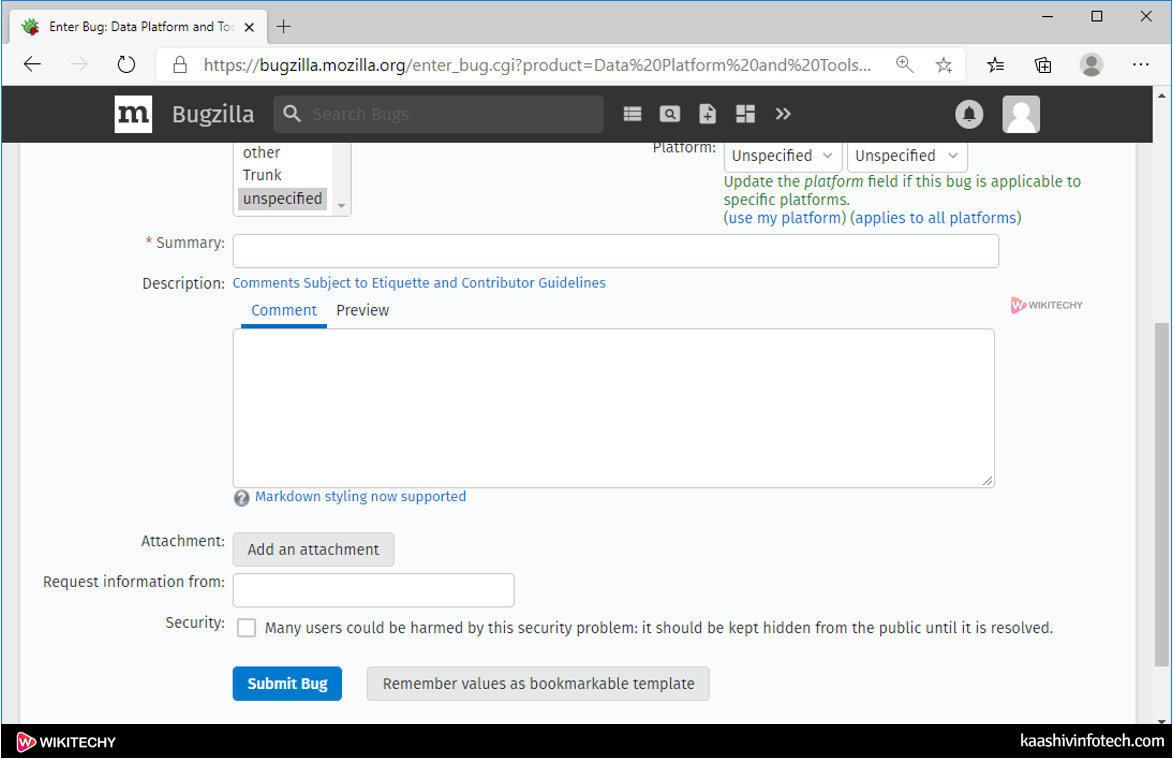Add this page to browser favorites
Image resolution: width=1174 pixels, height=760 pixels.
pos(943,65)
